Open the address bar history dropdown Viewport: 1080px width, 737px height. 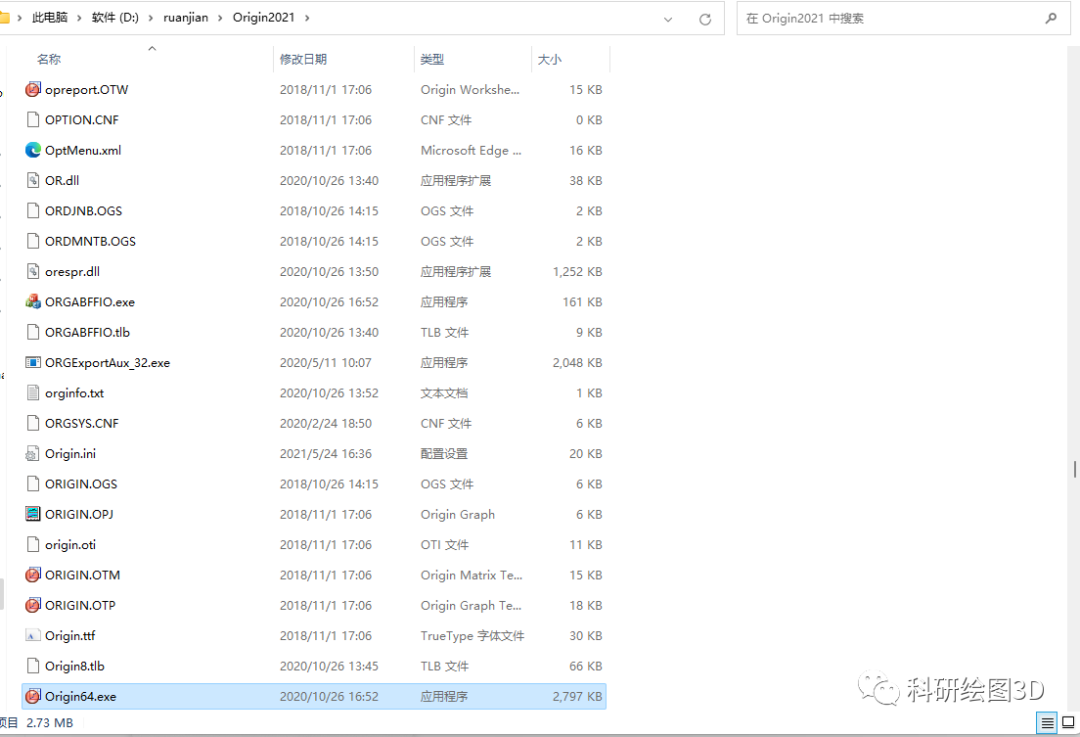(x=667, y=19)
